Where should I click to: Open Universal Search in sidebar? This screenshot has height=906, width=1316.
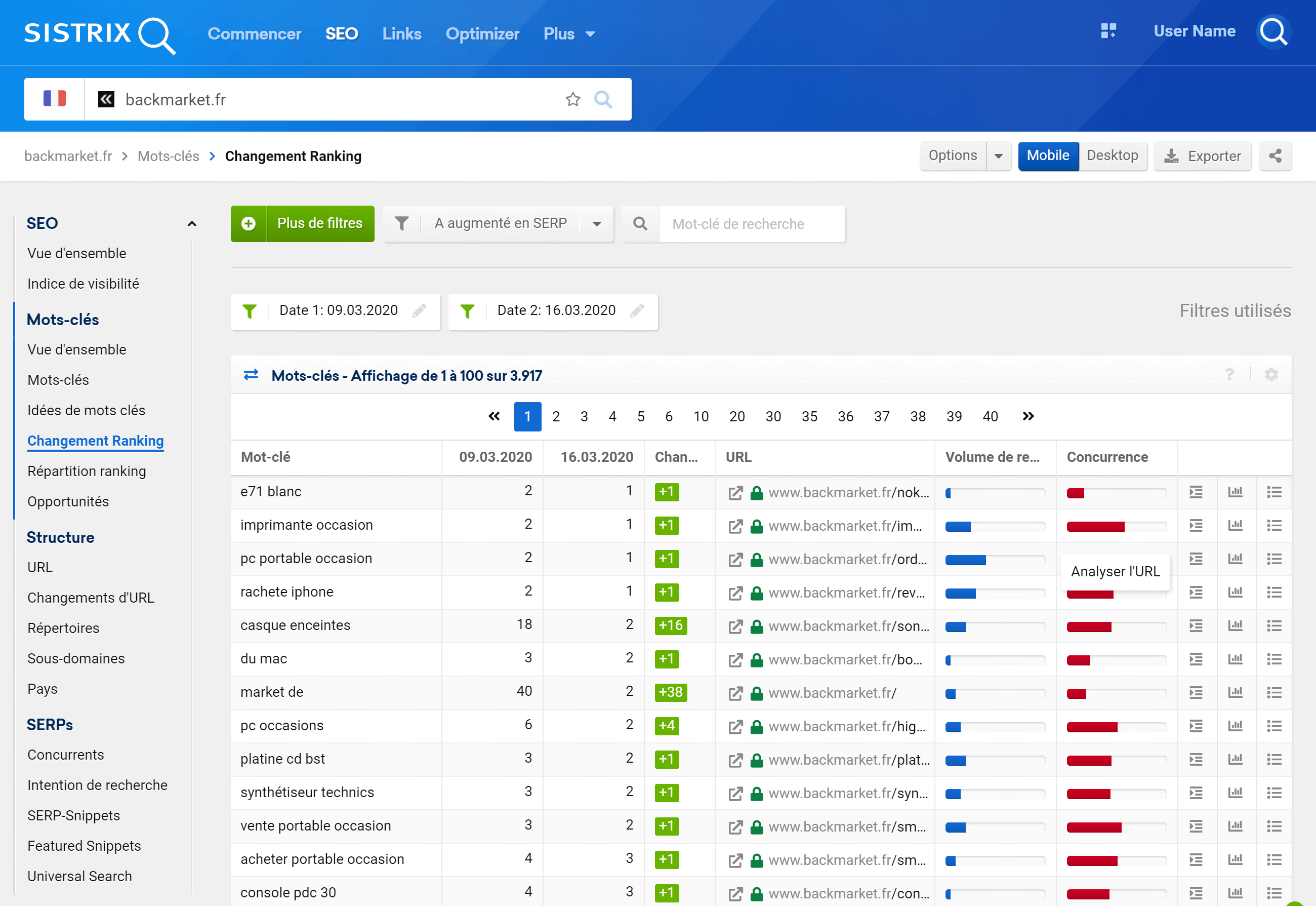click(x=79, y=877)
